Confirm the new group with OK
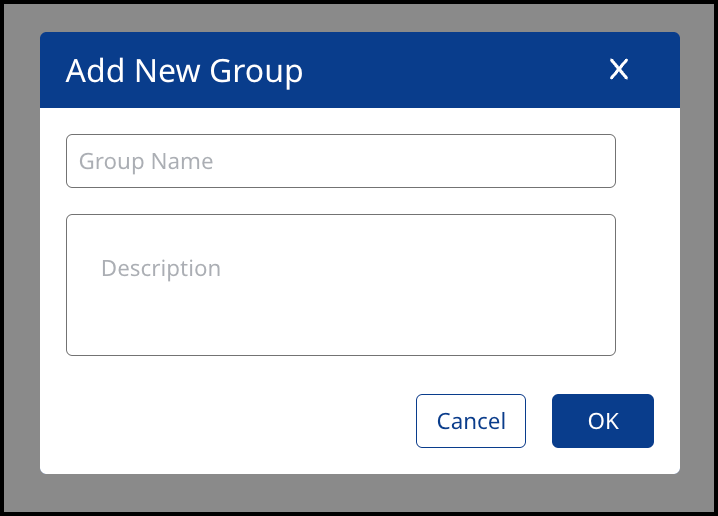This screenshot has height=516, width=718. (603, 421)
